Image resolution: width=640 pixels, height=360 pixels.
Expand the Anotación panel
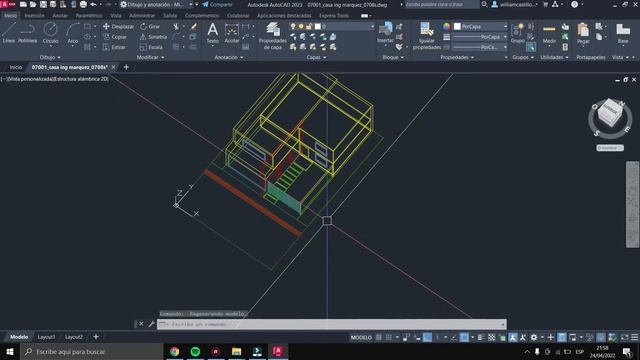click(x=229, y=58)
